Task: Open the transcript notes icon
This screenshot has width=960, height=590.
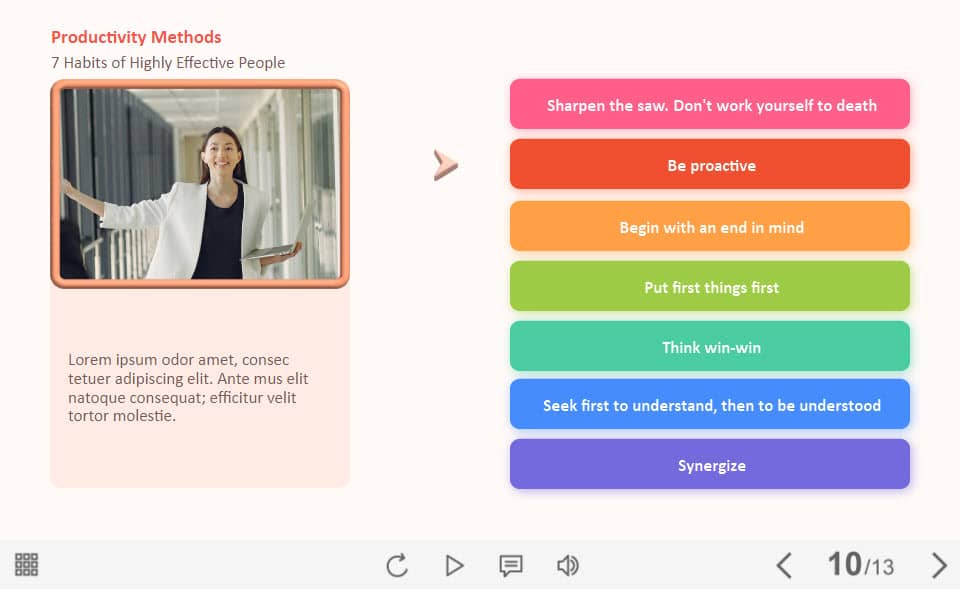Action: point(511,566)
